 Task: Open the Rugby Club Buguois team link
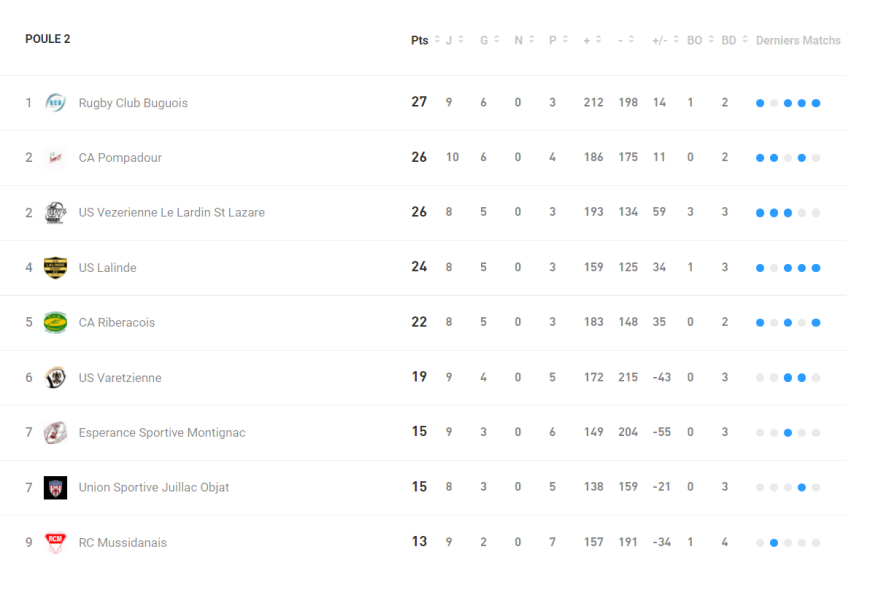coord(133,103)
